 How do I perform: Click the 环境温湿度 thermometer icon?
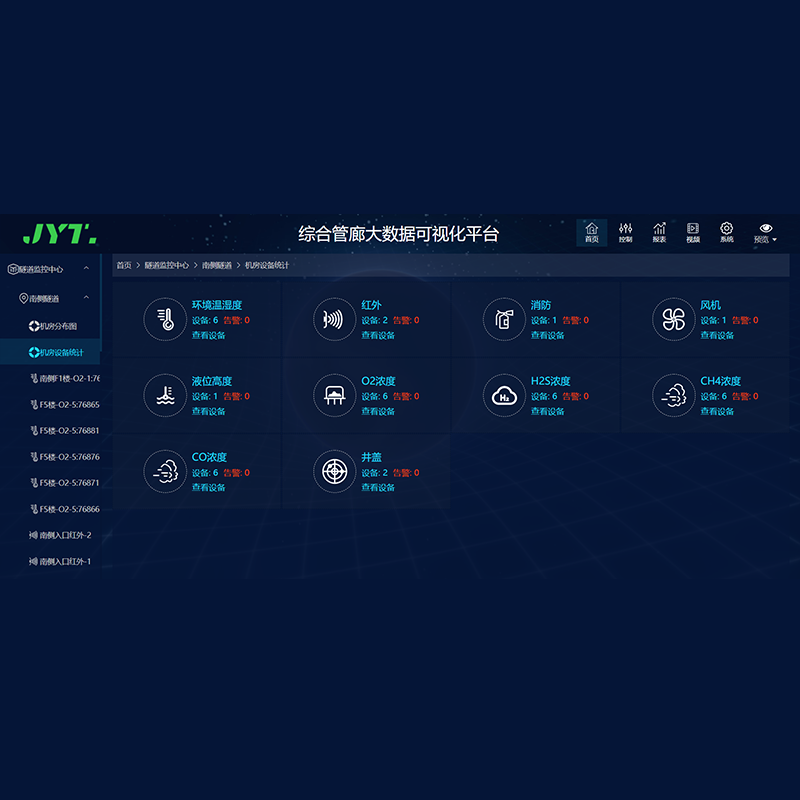point(165,319)
